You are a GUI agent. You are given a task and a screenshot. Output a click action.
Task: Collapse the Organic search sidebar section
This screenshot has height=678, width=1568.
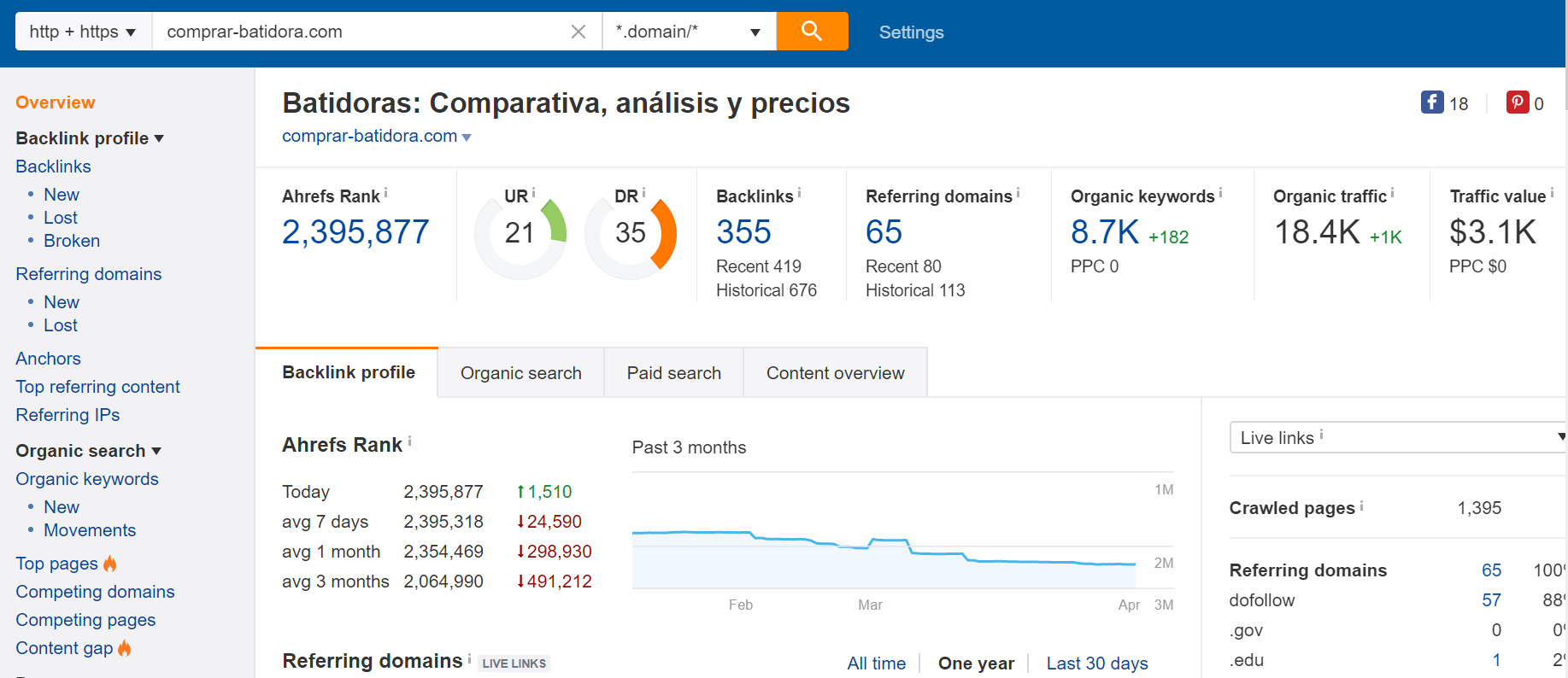[88, 451]
